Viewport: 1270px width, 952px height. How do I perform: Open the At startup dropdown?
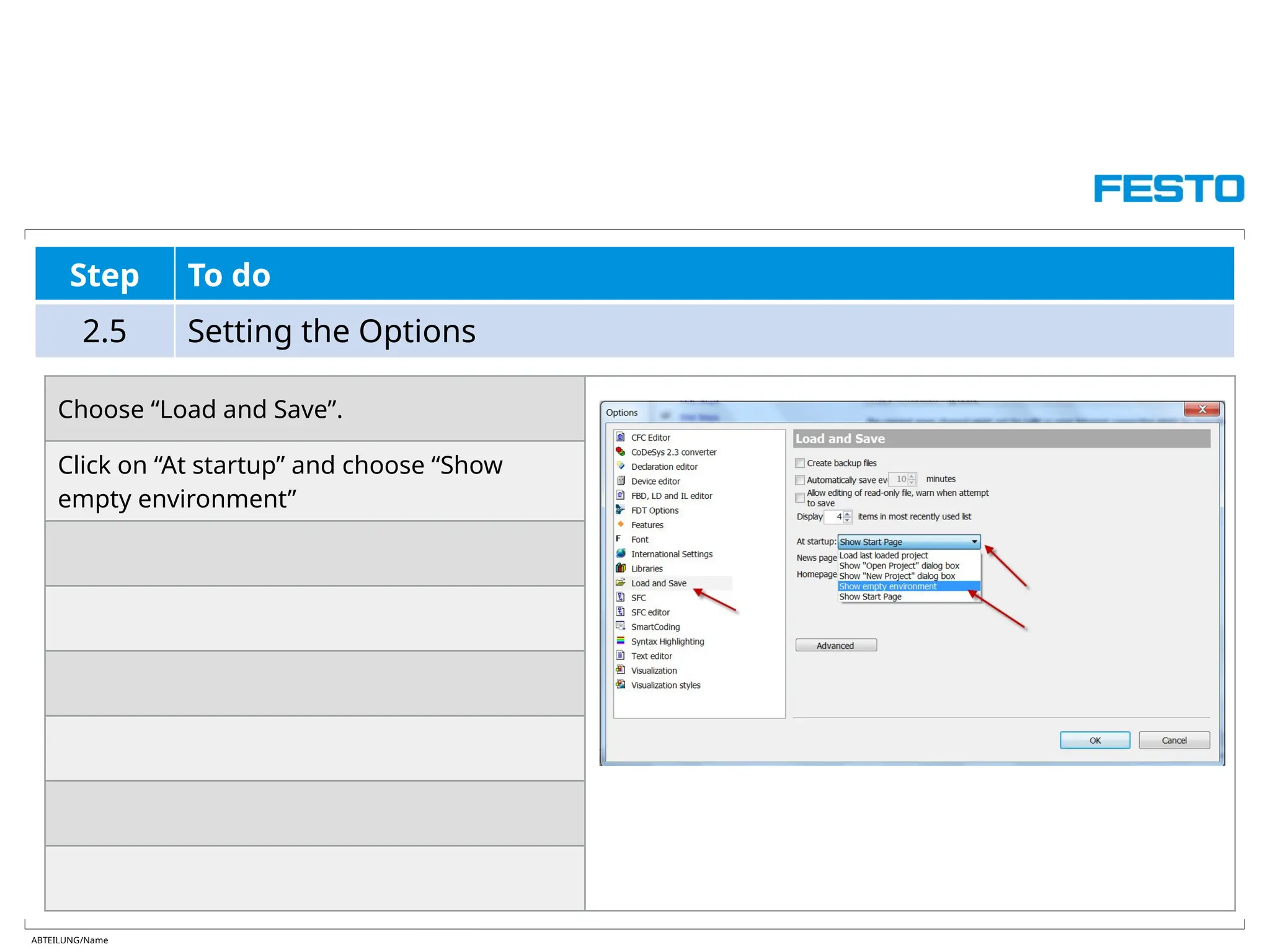tap(909, 542)
